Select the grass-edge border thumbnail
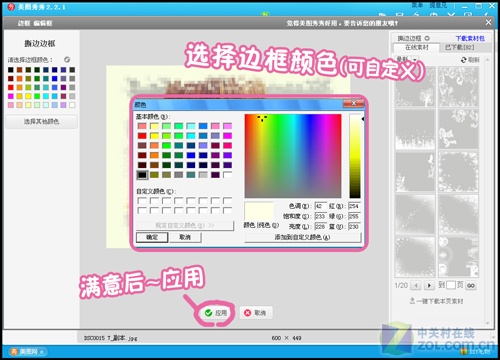Image resolution: width=500 pixels, height=360 pixels. pos(415,129)
